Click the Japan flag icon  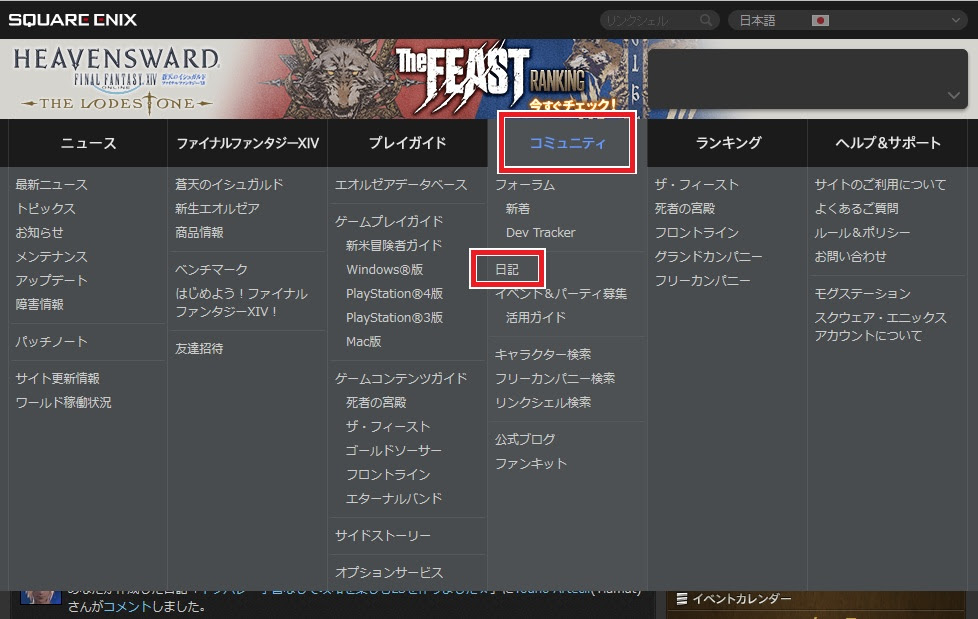[820, 21]
